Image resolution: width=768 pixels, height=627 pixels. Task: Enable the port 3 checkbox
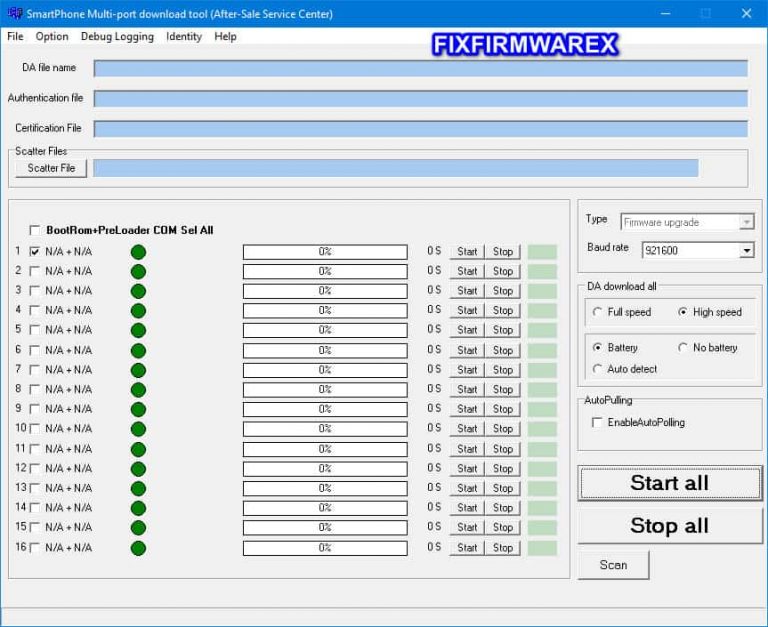coord(35,290)
